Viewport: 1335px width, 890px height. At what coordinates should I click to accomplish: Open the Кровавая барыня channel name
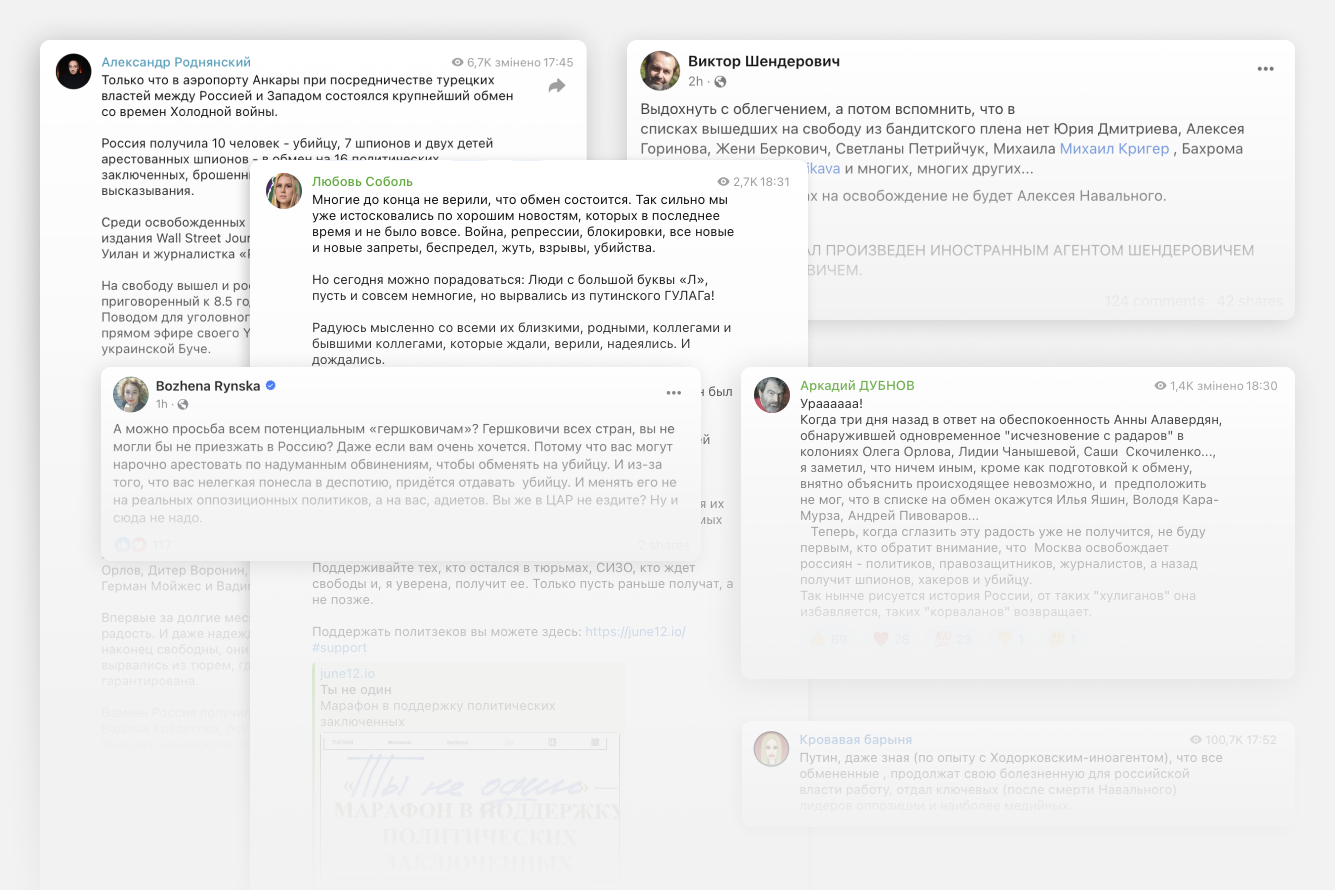click(x=855, y=739)
